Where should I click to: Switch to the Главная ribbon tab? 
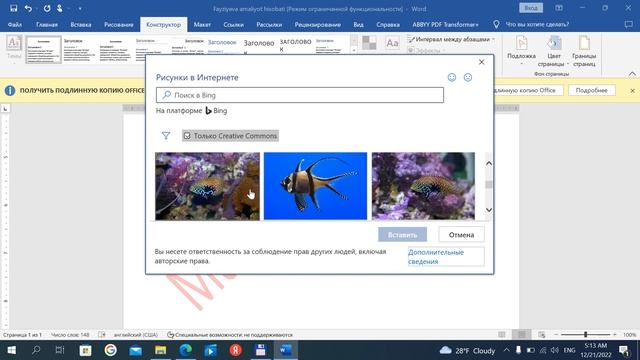(47, 24)
